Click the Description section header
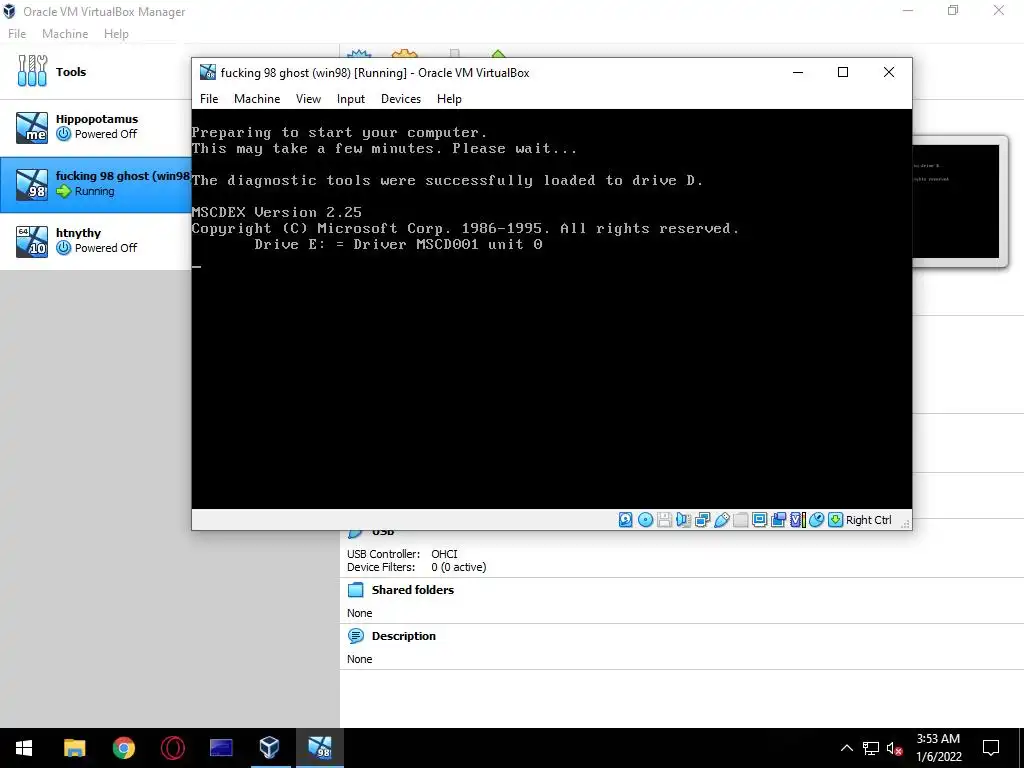Screen dimensions: 1024x768 [404, 636]
